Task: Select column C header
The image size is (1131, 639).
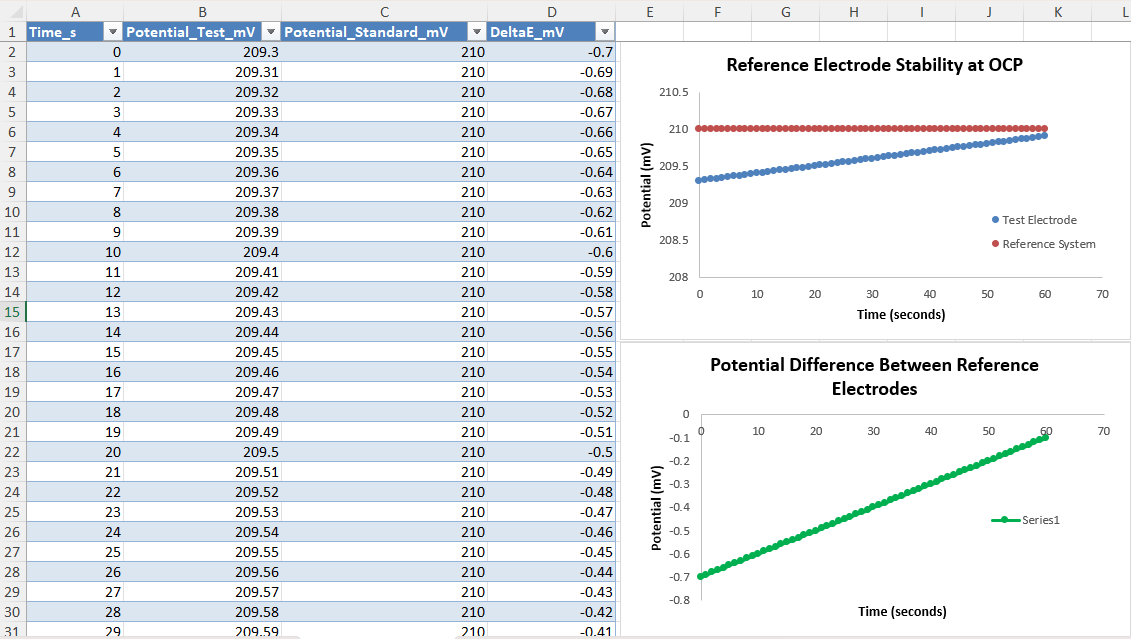Action: coord(384,12)
